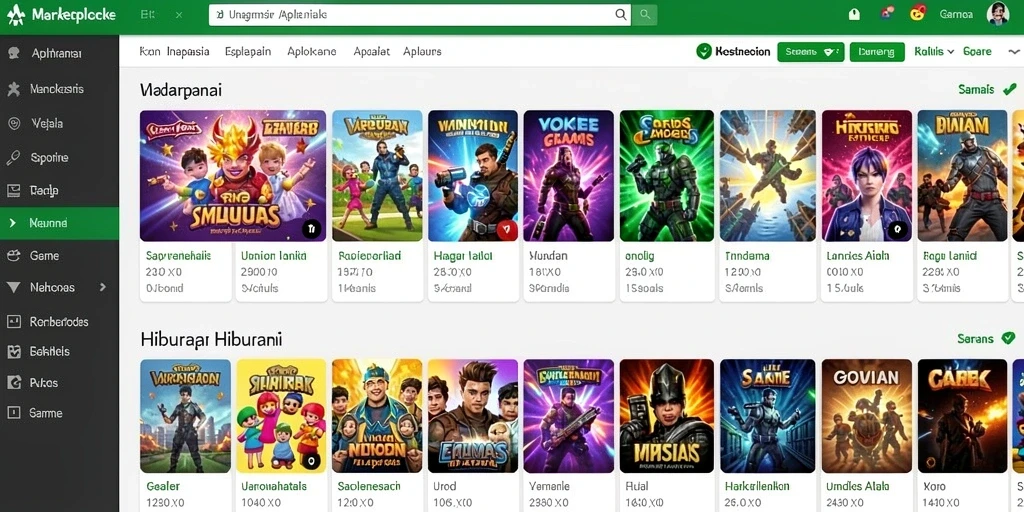Expand the Nehonas sidebar submenu arrow
The image size is (1024, 512).
pos(103,287)
